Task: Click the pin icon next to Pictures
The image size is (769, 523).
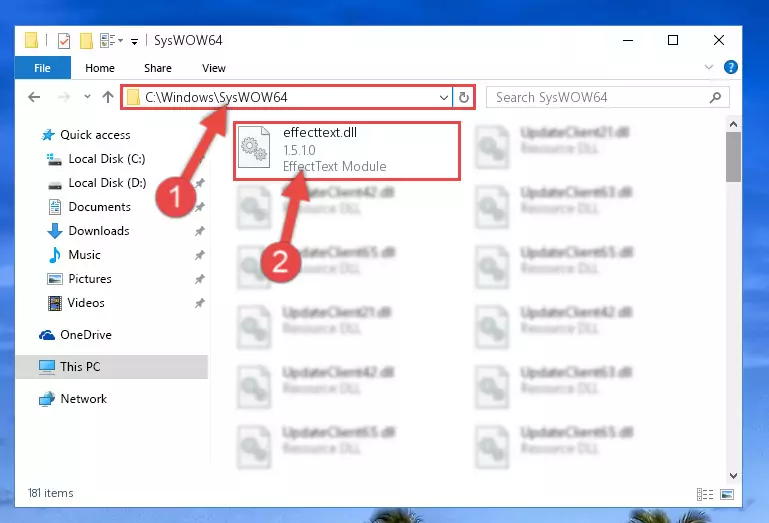Action: click(199, 279)
